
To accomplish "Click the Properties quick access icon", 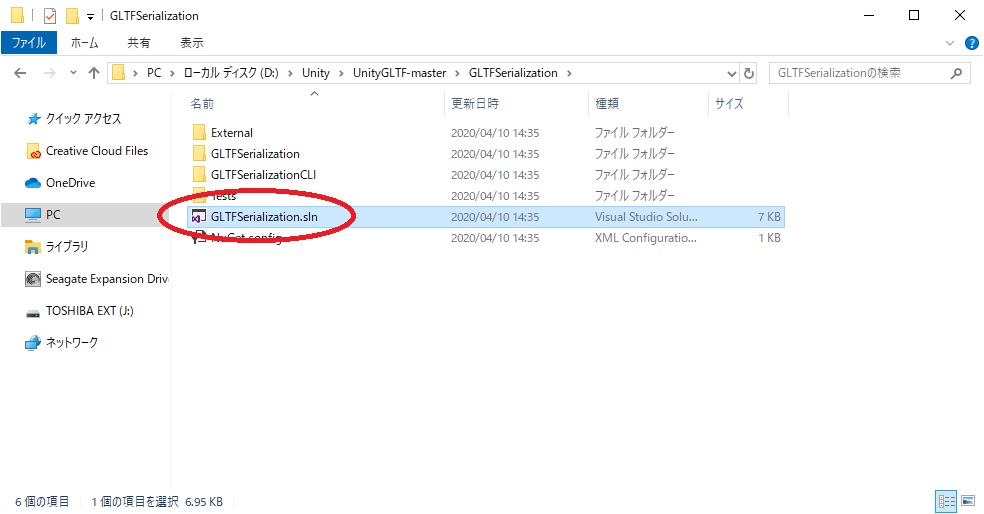I will click(x=50, y=16).
